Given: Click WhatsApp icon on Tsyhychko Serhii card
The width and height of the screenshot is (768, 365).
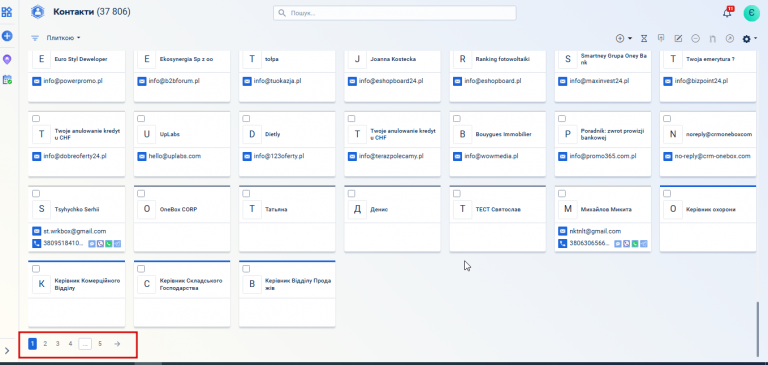Looking at the screenshot, I should 108,243.
